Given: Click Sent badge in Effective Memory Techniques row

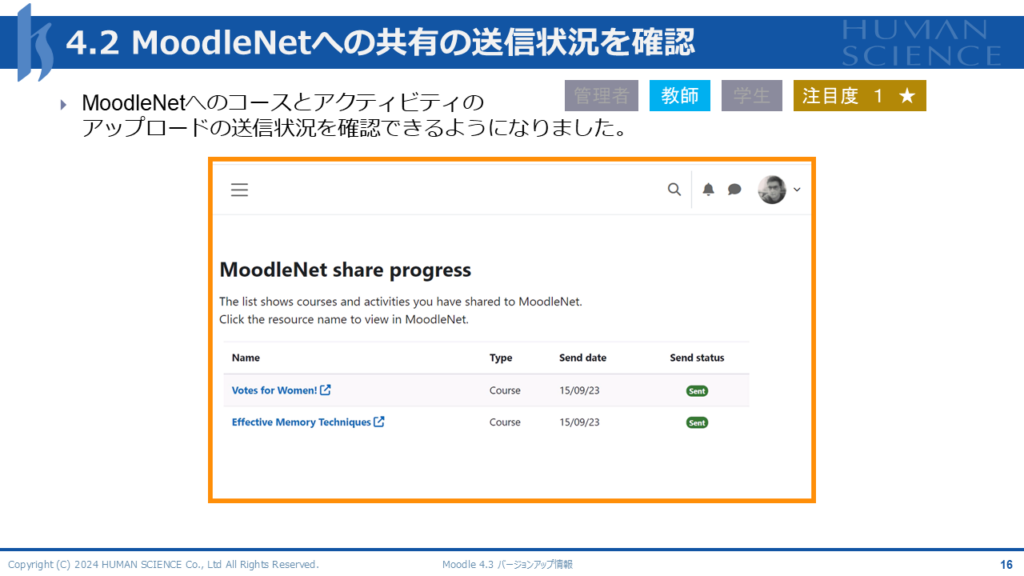Looking at the screenshot, I should click(x=697, y=423).
